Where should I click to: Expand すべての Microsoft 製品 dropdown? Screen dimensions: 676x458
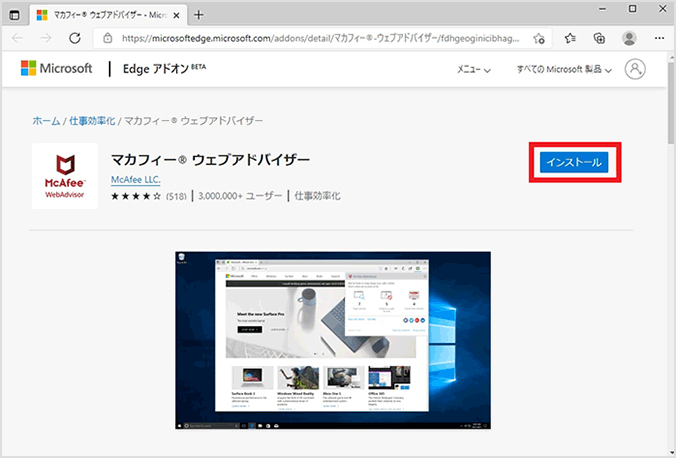(564, 69)
